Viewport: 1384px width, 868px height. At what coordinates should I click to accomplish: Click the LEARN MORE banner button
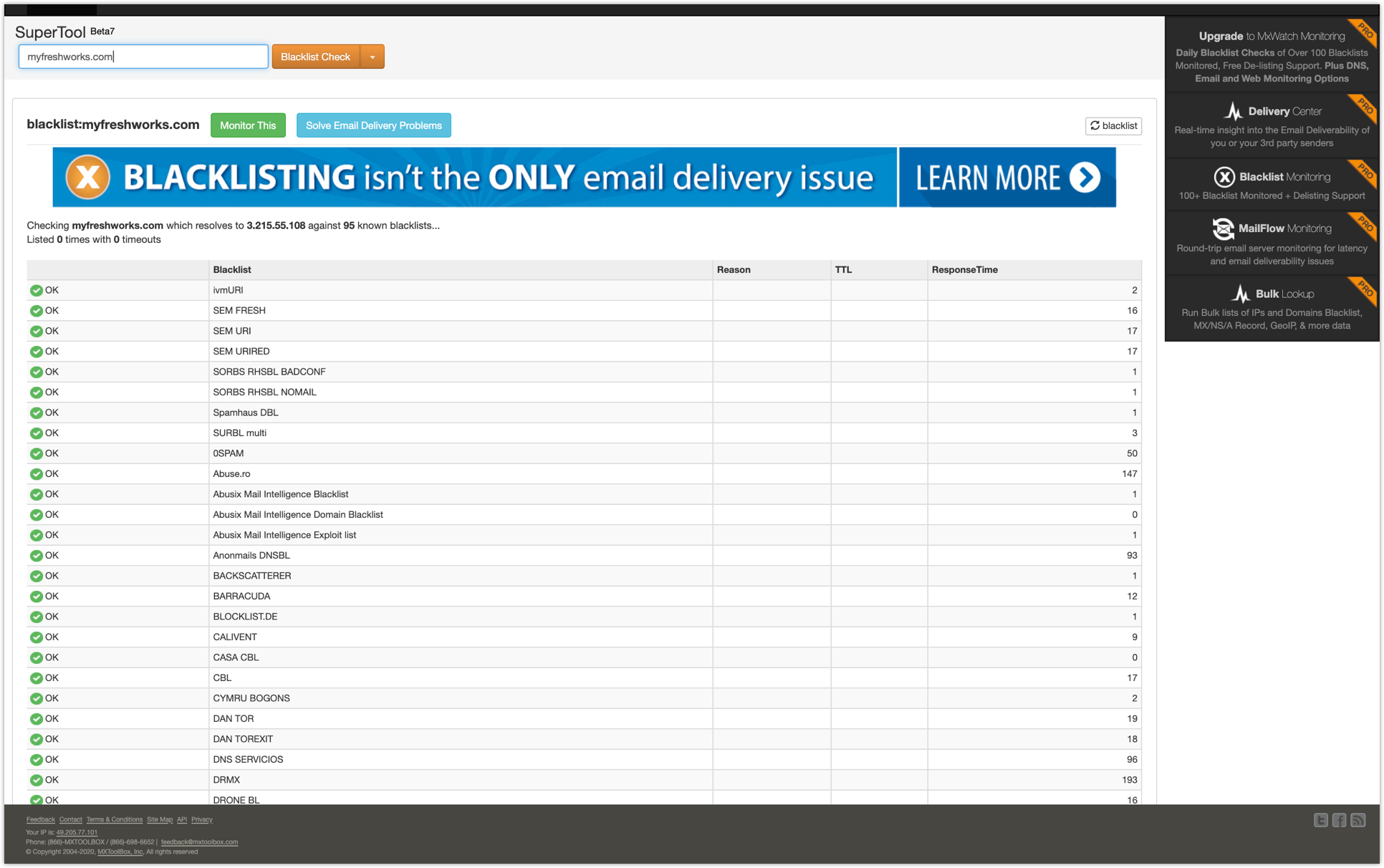pos(1006,177)
